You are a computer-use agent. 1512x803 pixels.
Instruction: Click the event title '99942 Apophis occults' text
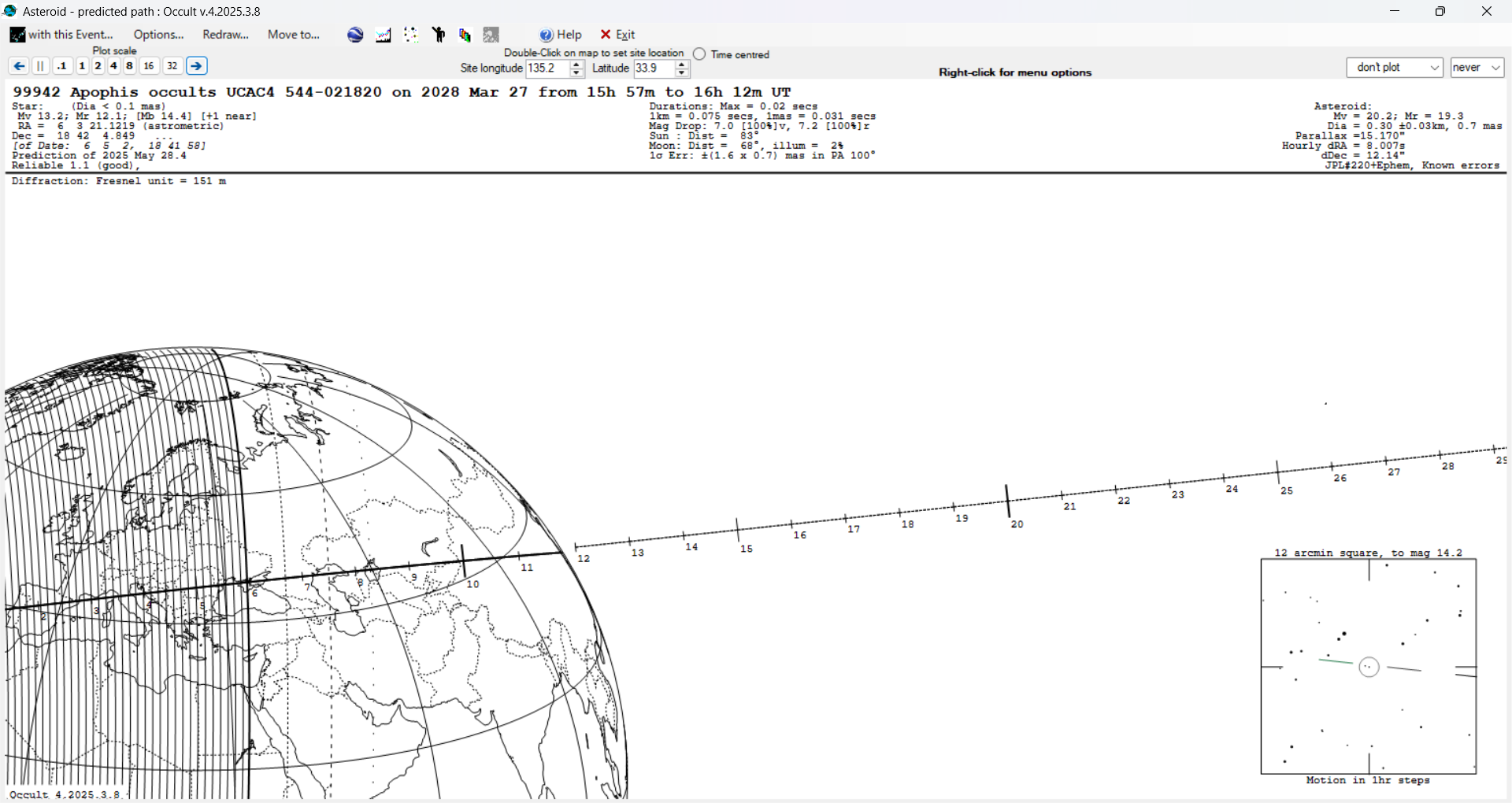click(115, 92)
